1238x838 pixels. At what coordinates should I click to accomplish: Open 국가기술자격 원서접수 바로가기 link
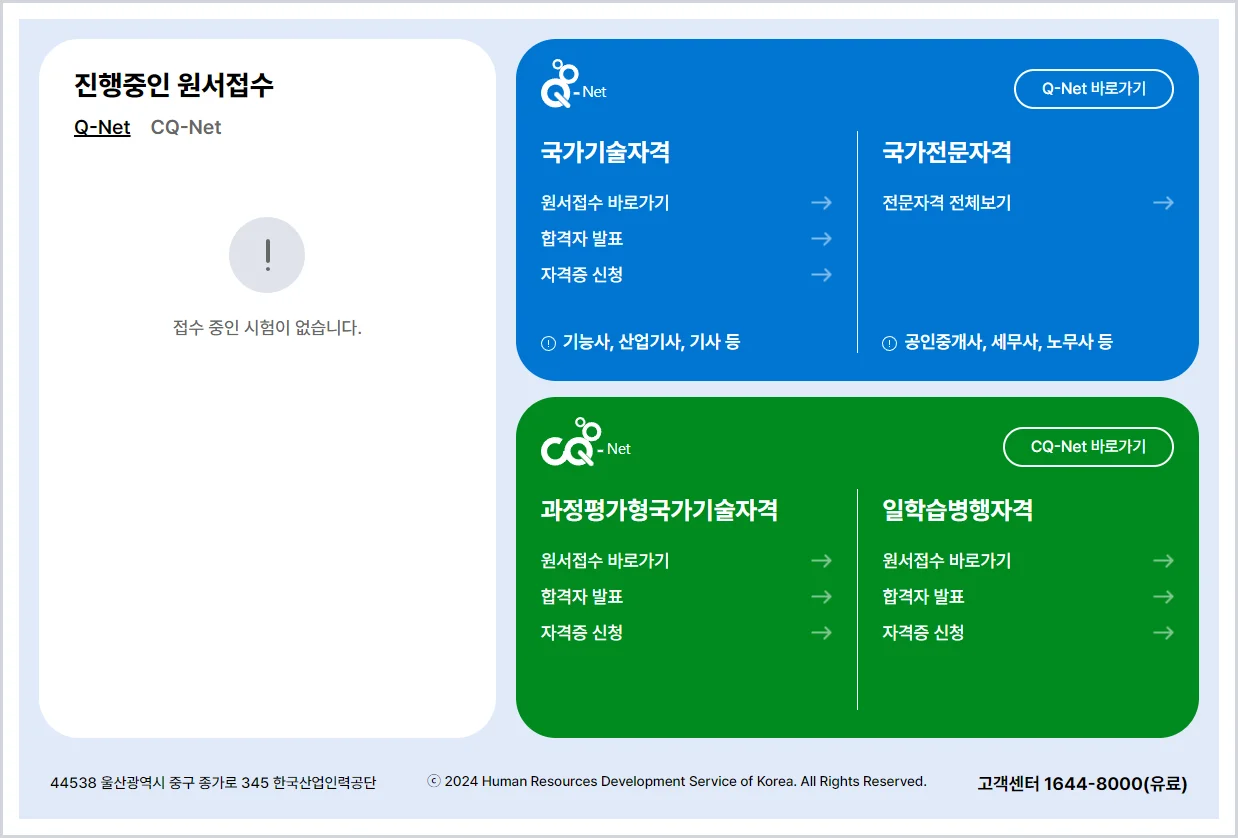605,203
